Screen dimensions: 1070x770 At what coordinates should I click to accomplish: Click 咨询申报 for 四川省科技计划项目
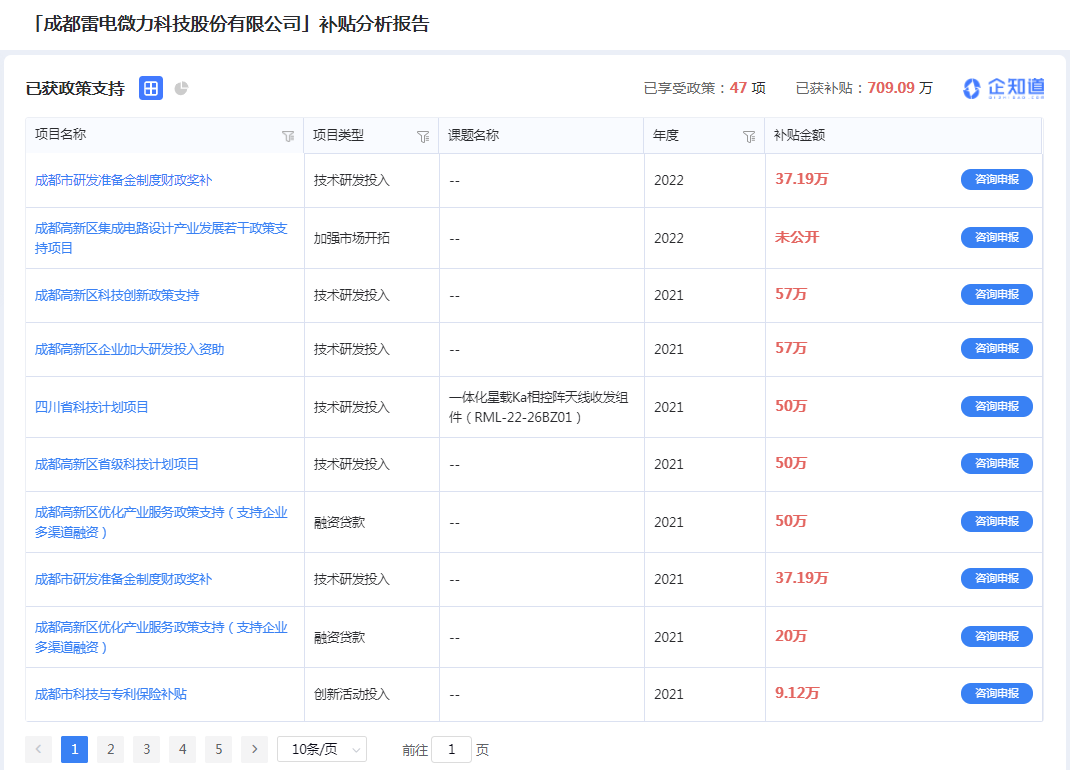[996, 407]
